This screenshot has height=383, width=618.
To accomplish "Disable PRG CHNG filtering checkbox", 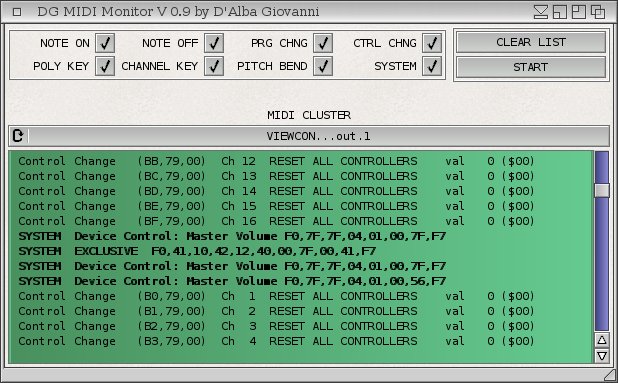I will (323, 43).
